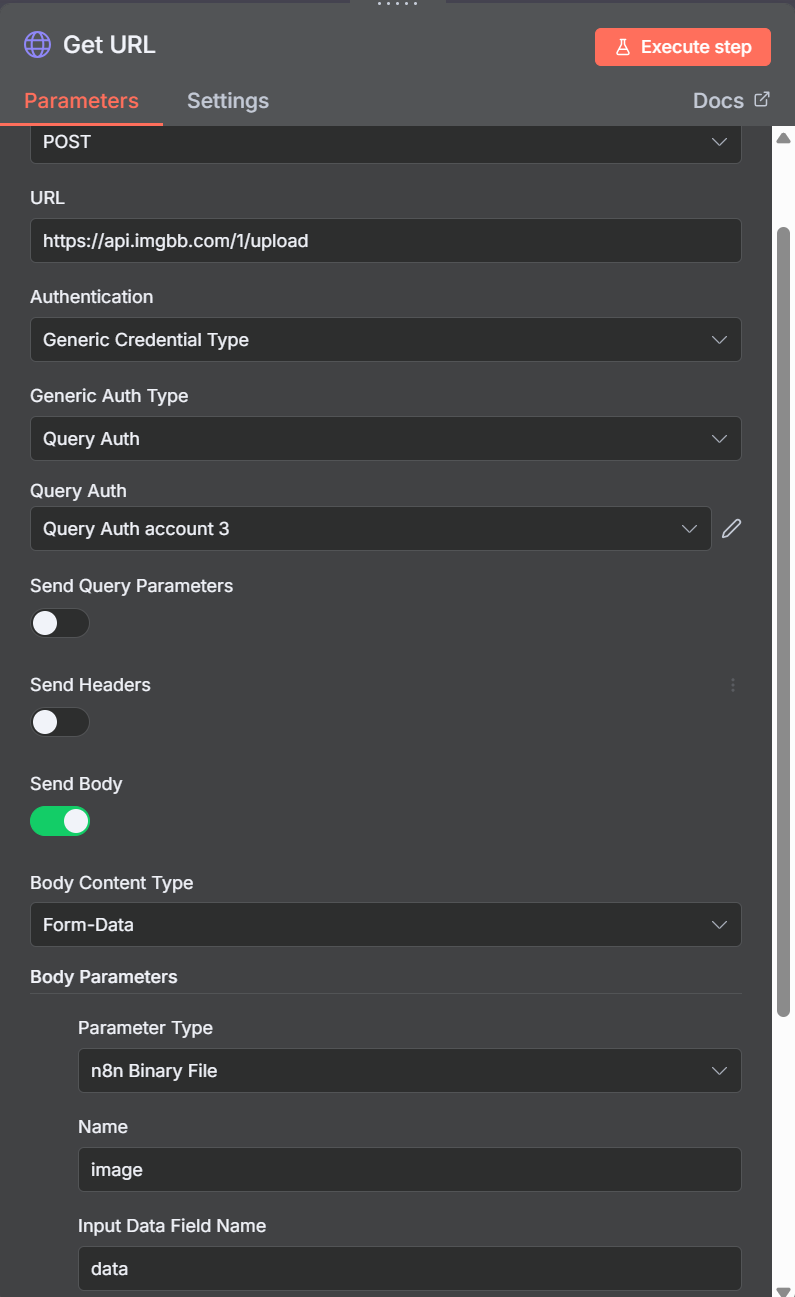Click the drag handle dots atop the panel
The height and width of the screenshot is (1297, 795).
click(x=397, y=4)
